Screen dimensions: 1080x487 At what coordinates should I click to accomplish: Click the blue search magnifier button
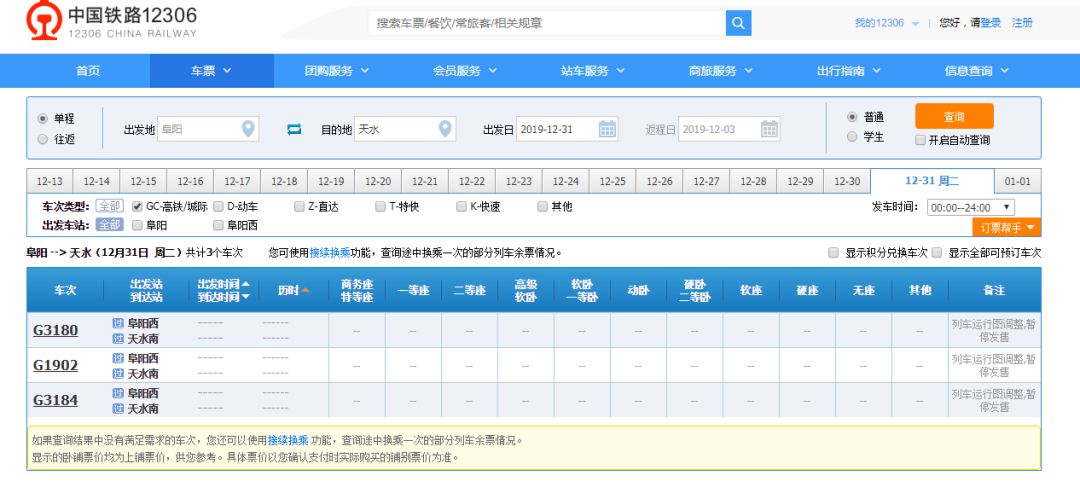pyautogui.click(x=738, y=23)
